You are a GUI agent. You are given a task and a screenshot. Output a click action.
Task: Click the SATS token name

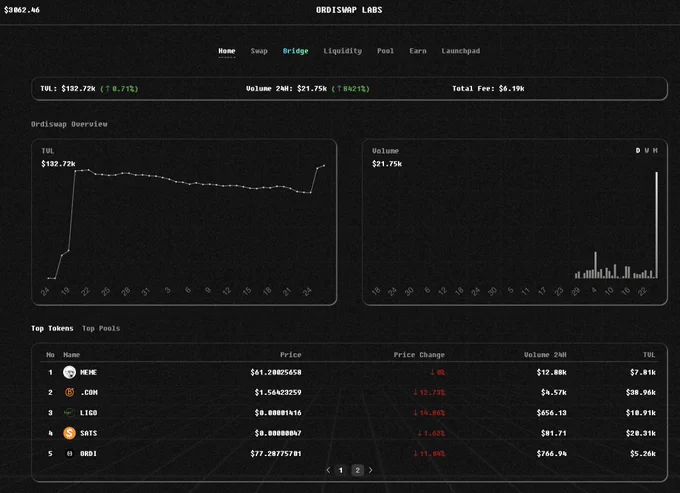pos(88,433)
